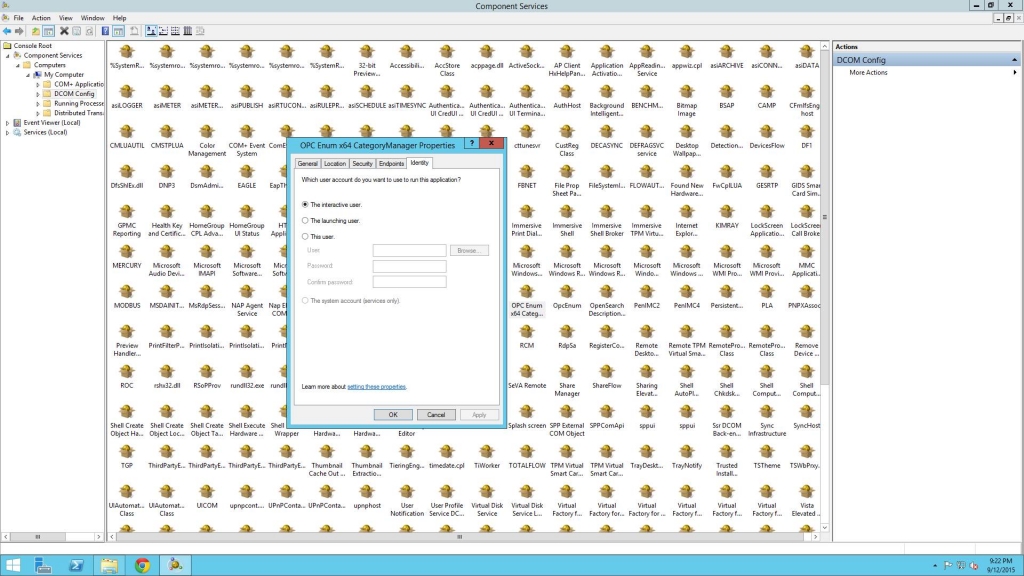Select the UICOM component icon
This screenshot has width=1024, height=576.
pos(207,496)
